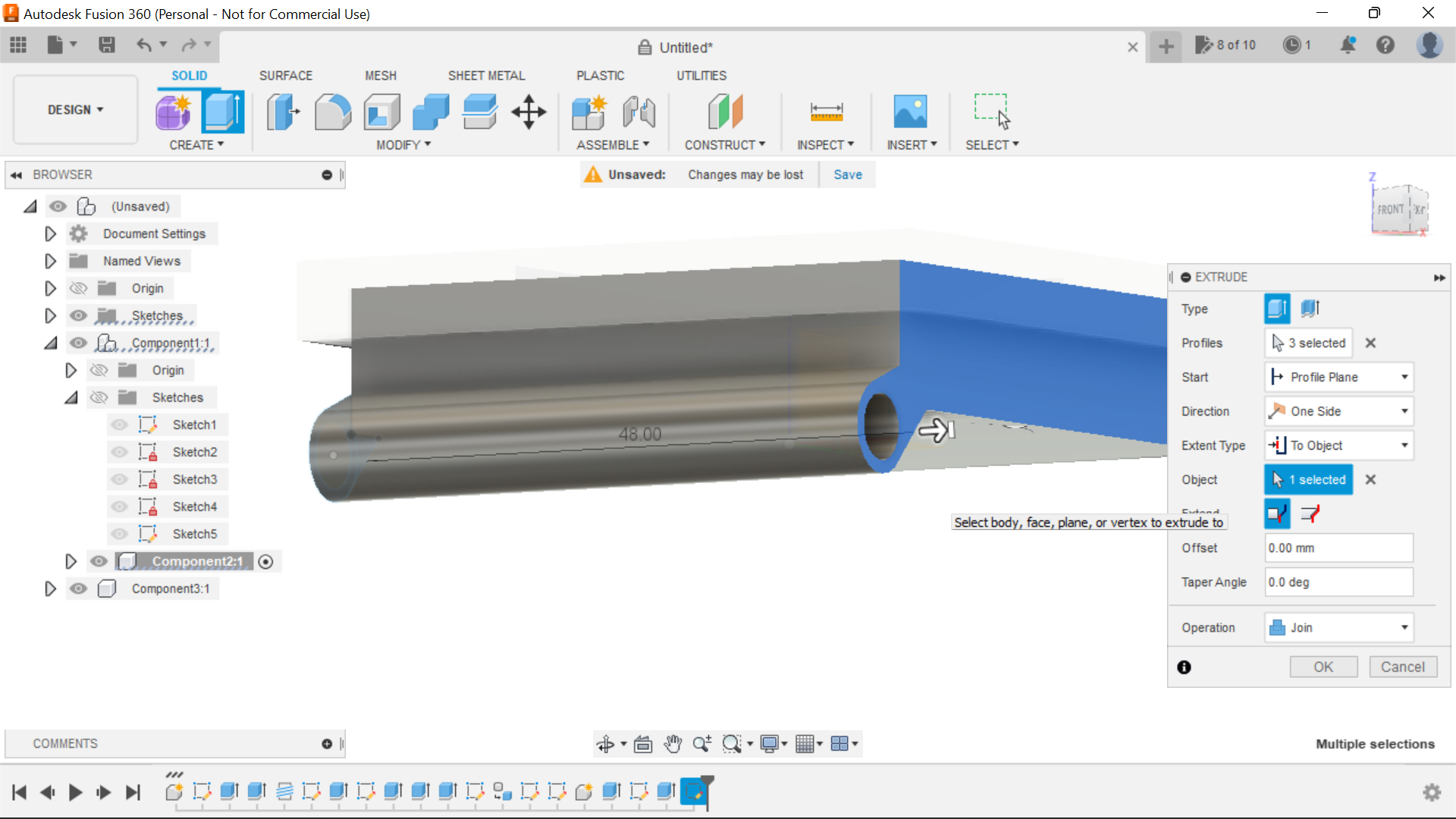The width and height of the screenshot is (1456, 819).
Task: Switch to MESH tab
Action: tap(381, 76)
